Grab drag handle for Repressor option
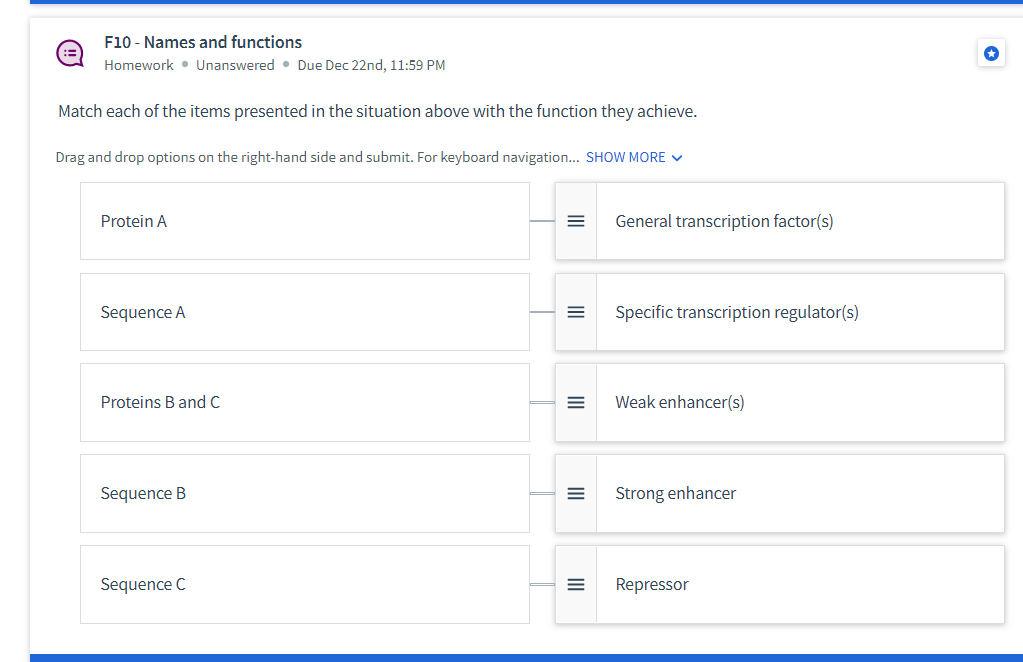This screenshot has width=1023, height=662. (576, 584)
